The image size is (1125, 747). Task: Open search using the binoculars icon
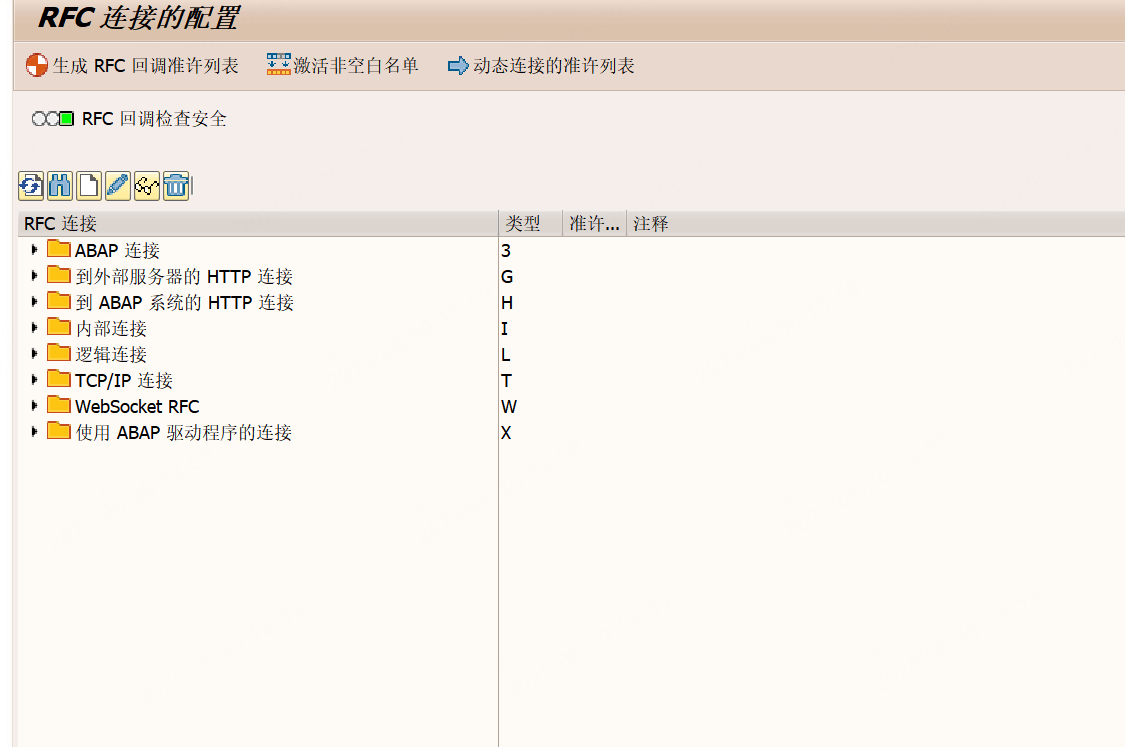click(x=59, y=186)
